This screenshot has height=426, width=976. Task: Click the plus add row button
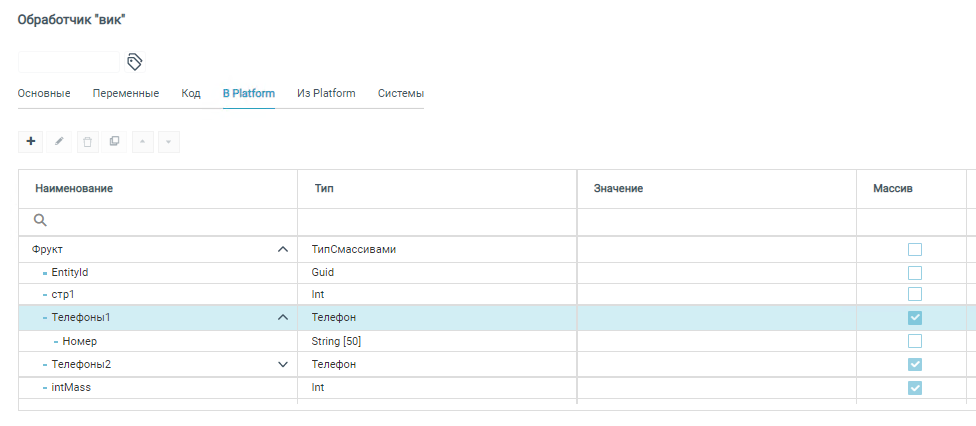pos(30,142)
